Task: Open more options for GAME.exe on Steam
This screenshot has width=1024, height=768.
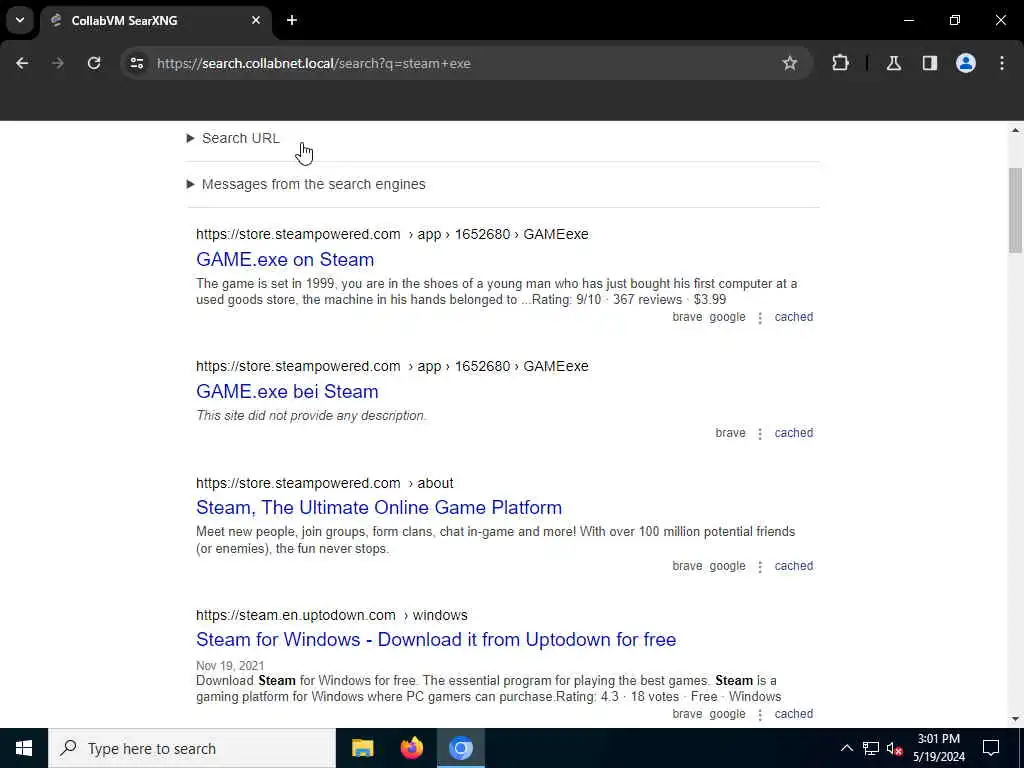Action: point(760,318)
